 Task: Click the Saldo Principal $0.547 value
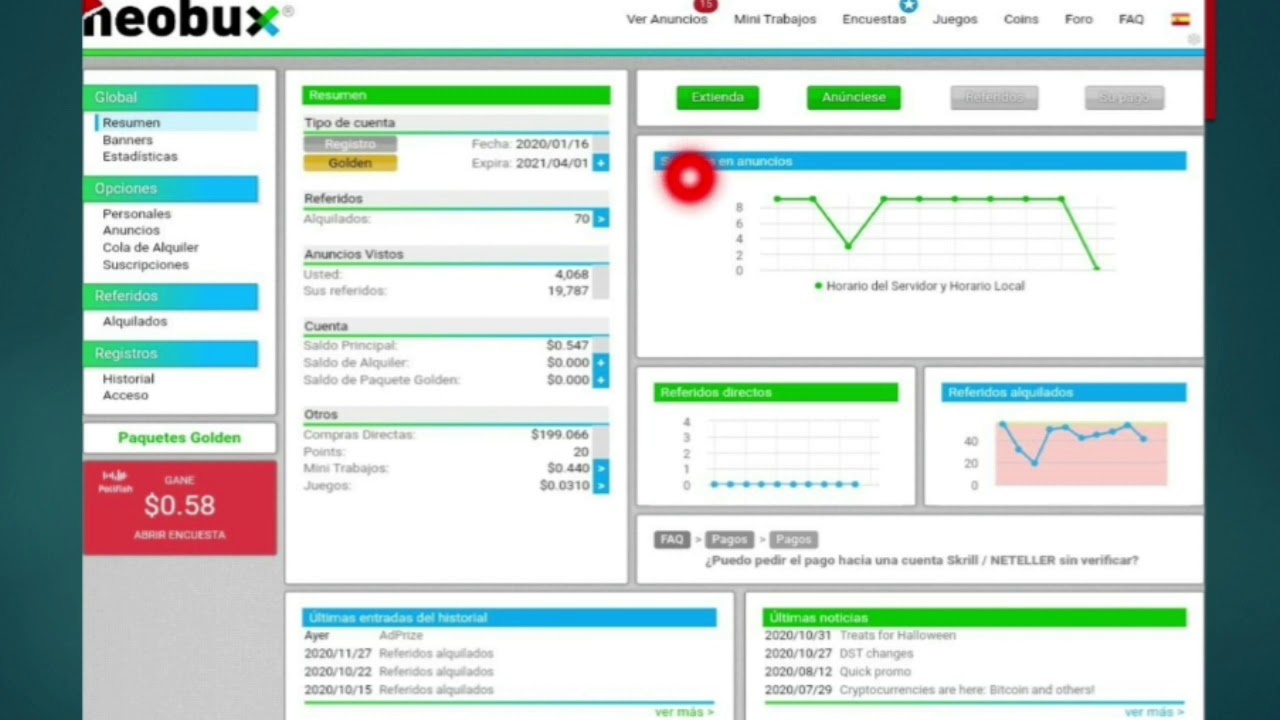(567, 345)
